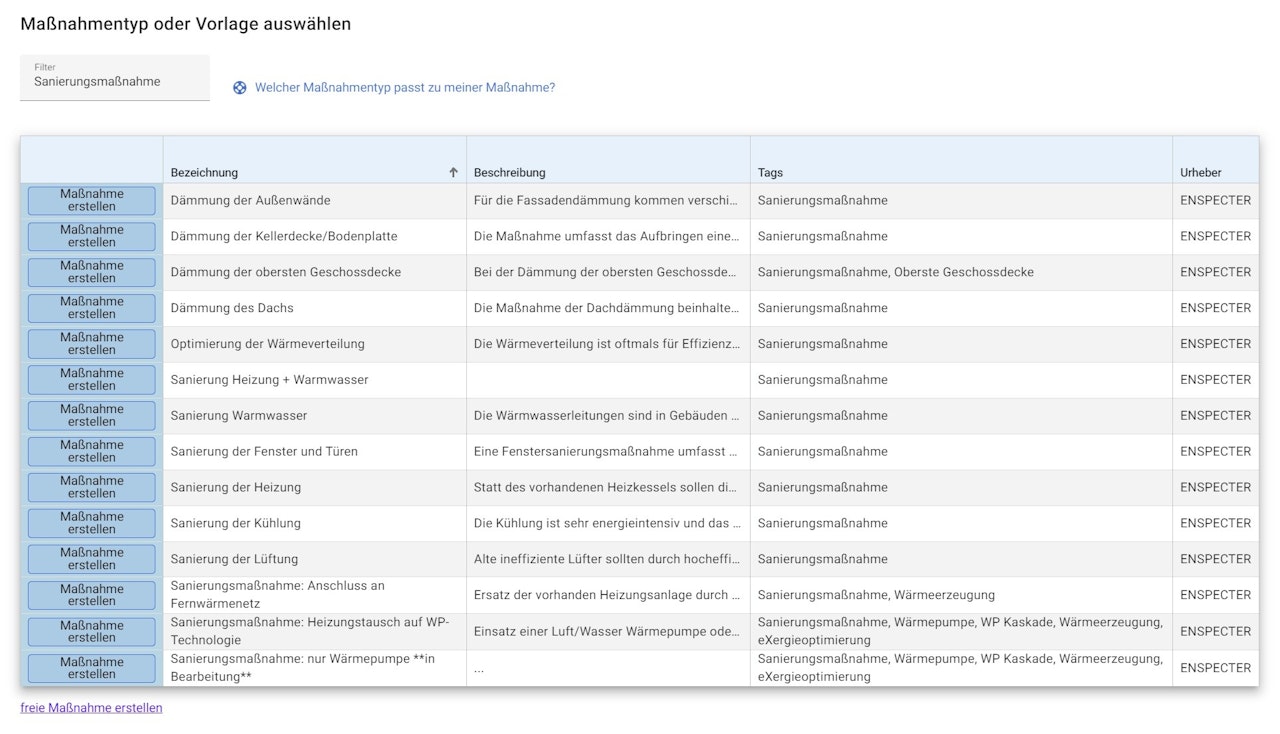Create Maßnahme for Dämmung der Kellerdecke/Bodenplatte
1280x734 pixels.
(x=92, y=237)
